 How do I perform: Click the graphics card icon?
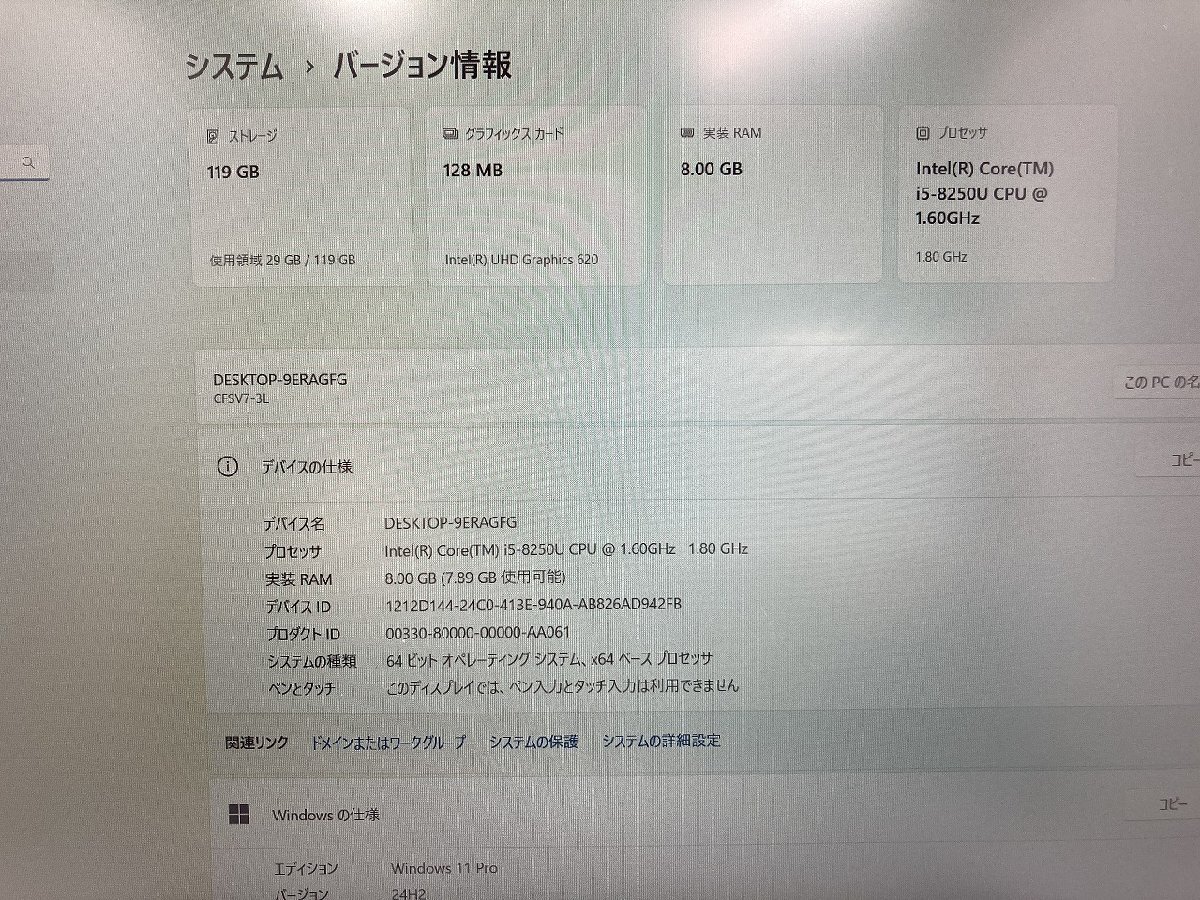click(x=449, y=133)
